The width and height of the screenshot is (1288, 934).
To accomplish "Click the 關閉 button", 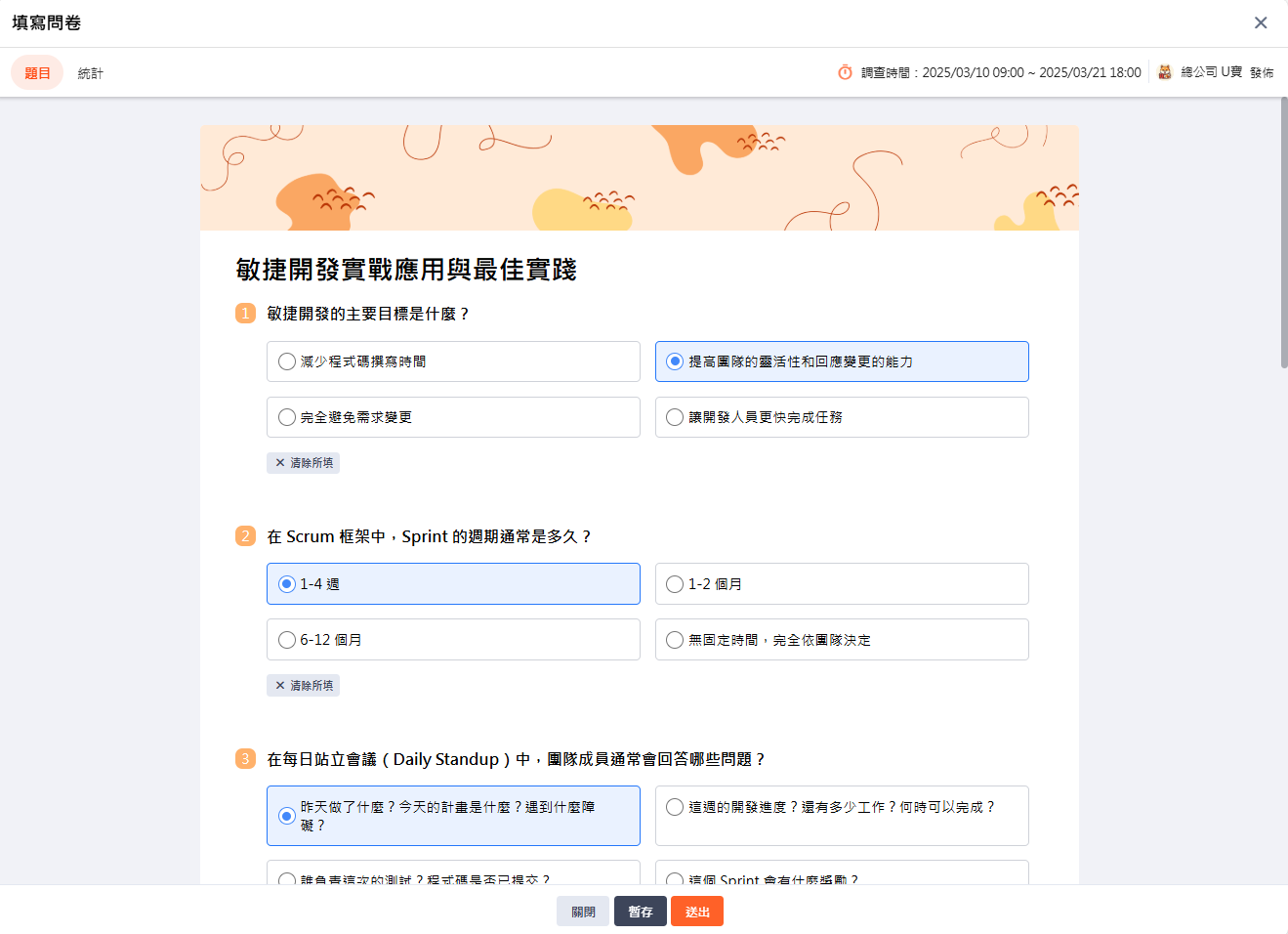I will (583, 912).
